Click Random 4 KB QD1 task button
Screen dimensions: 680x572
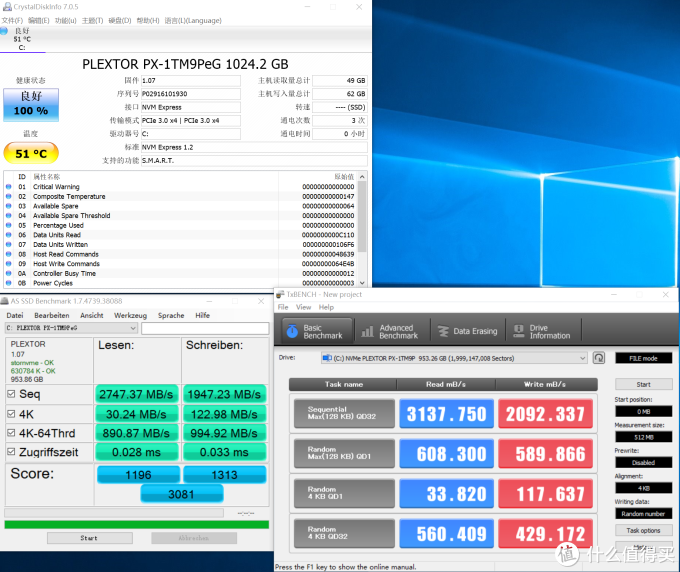coord(344,493)
